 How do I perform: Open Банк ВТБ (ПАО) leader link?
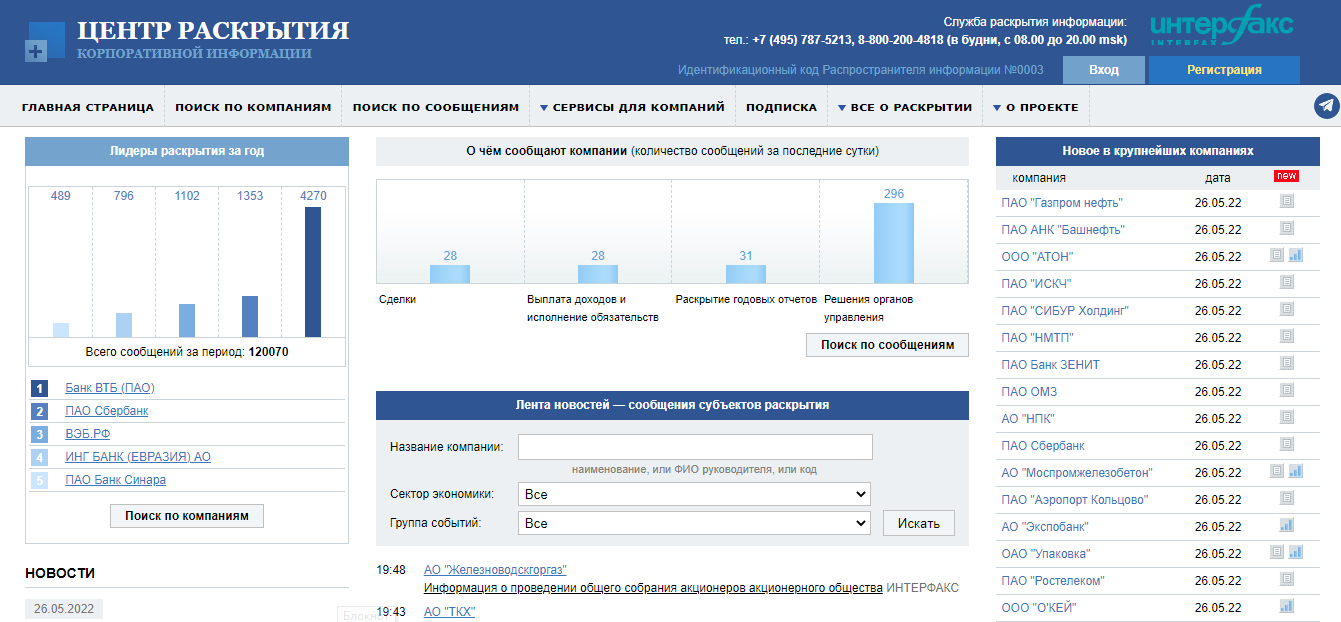[110, 388]
